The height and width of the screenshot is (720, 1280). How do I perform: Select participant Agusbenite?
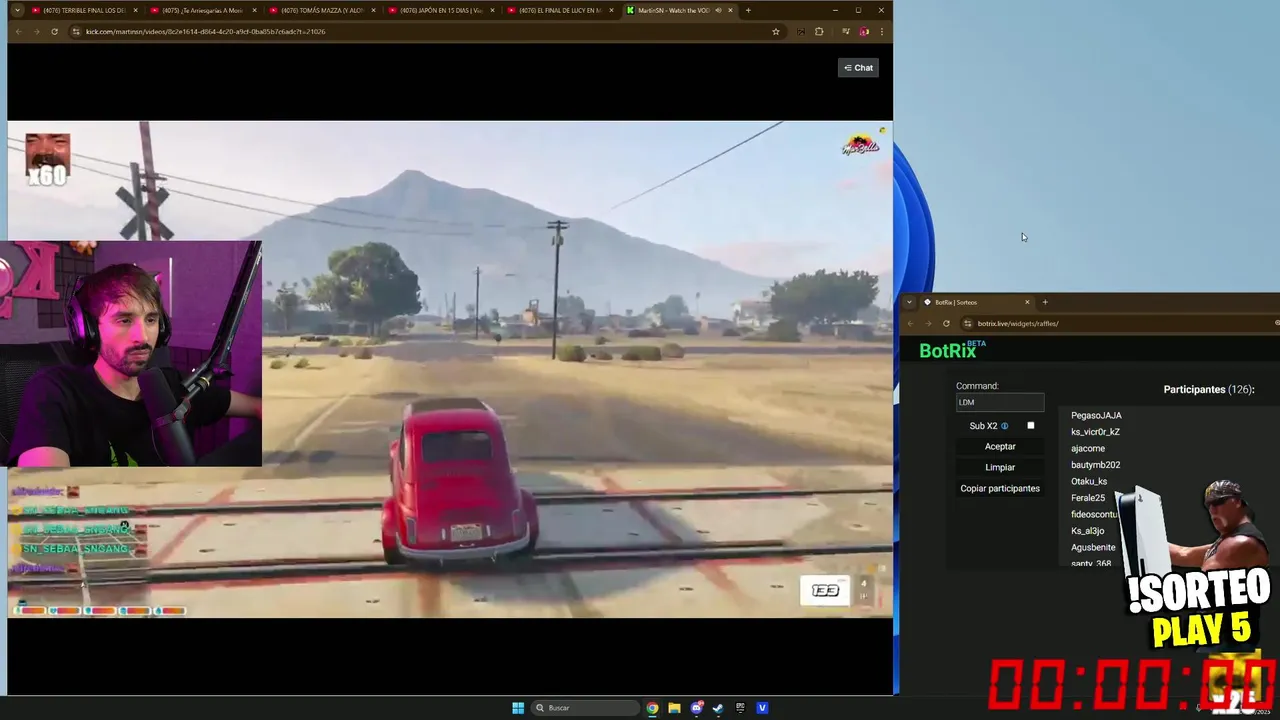tap(1093, 548)
